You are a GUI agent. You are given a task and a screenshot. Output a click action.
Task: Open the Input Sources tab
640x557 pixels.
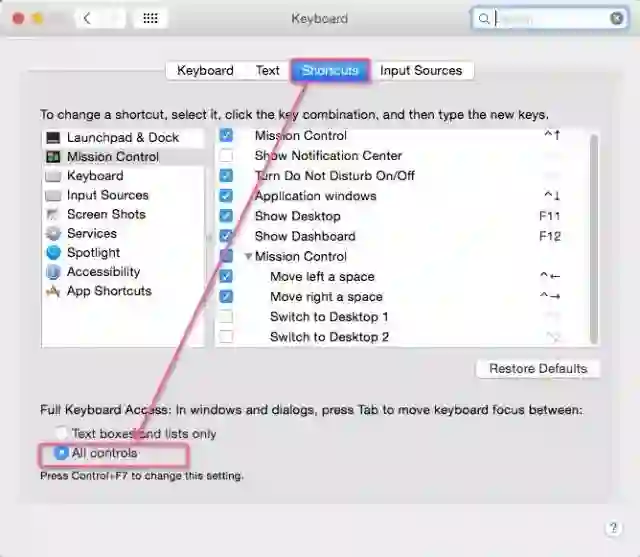421,71
